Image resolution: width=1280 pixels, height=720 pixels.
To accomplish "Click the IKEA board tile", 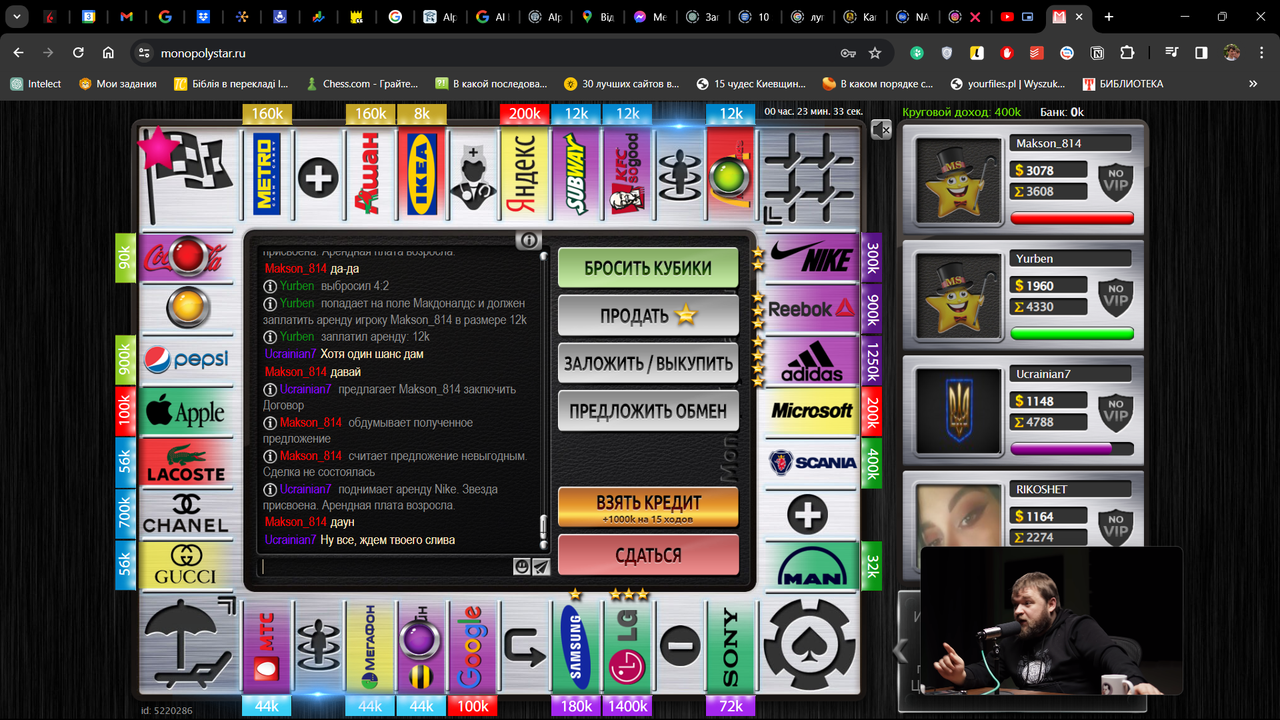I will click(x=421, y=177).
